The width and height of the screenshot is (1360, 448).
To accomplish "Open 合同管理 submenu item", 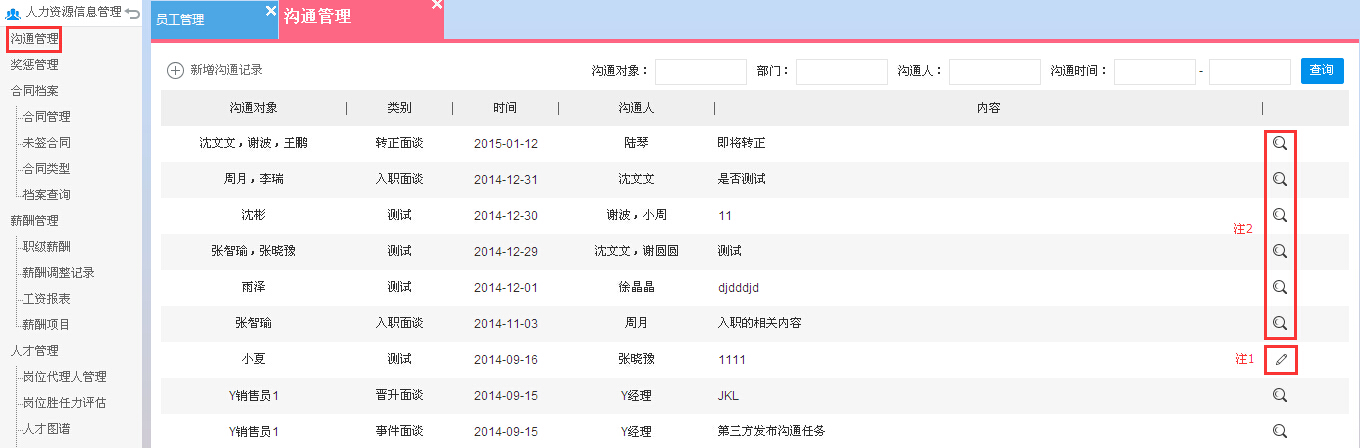I will [46, 117].
